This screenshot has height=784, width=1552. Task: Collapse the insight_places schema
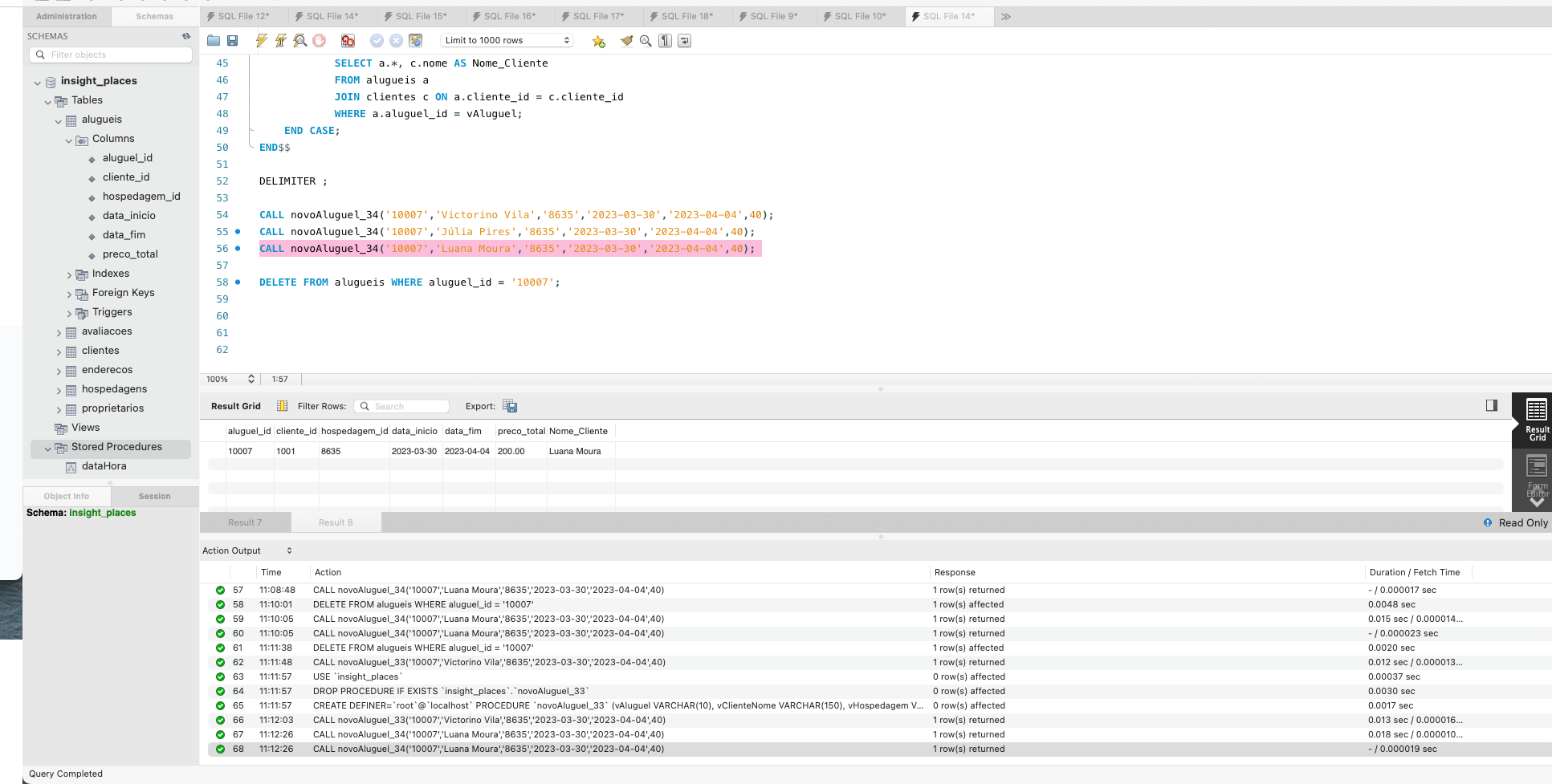[37, 82]
